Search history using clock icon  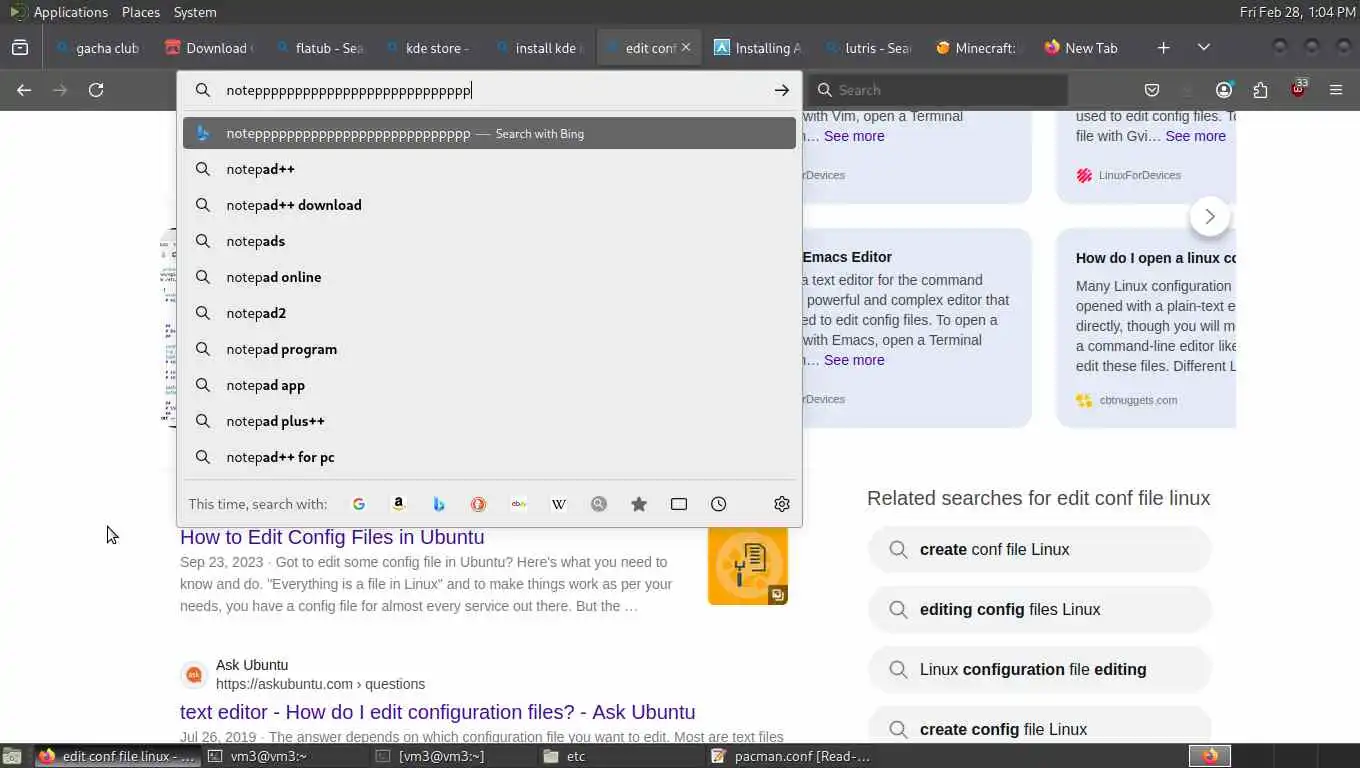tap(719, 504)
